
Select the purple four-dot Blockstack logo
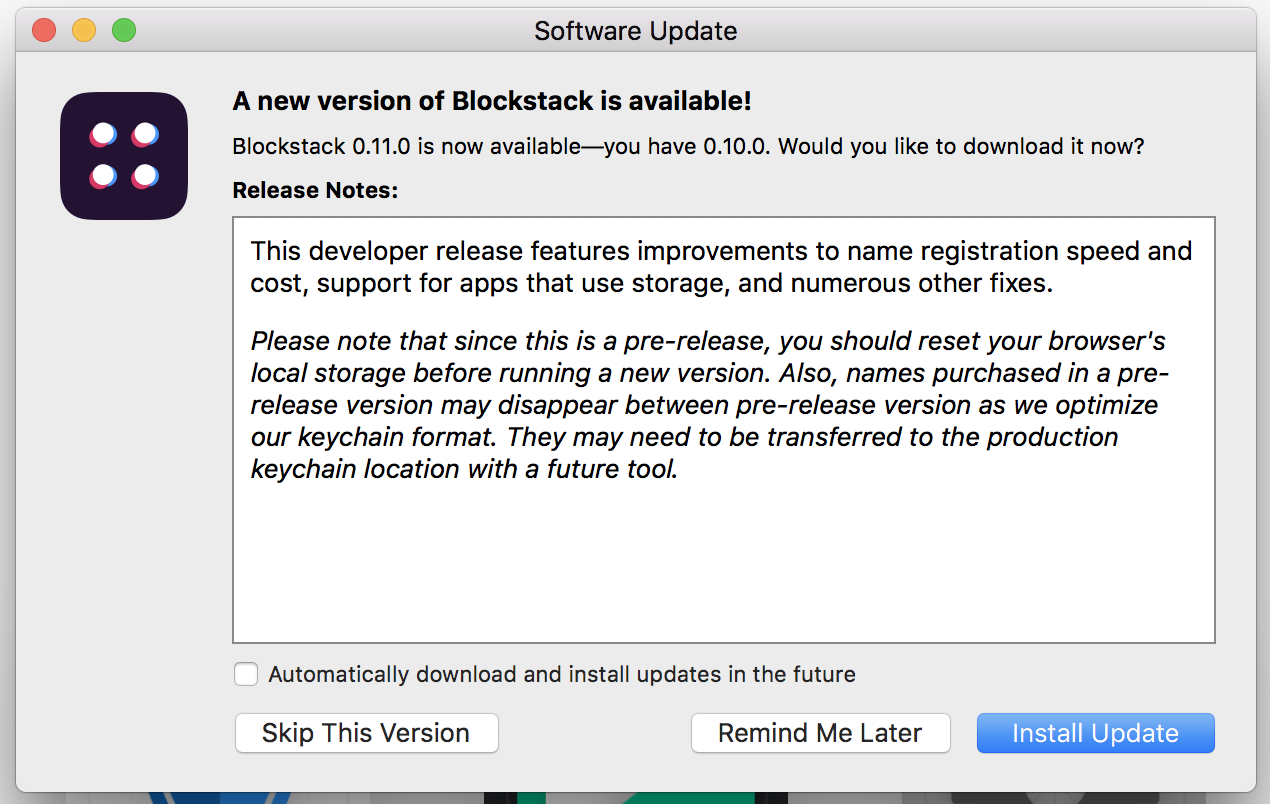pos(123,156)
